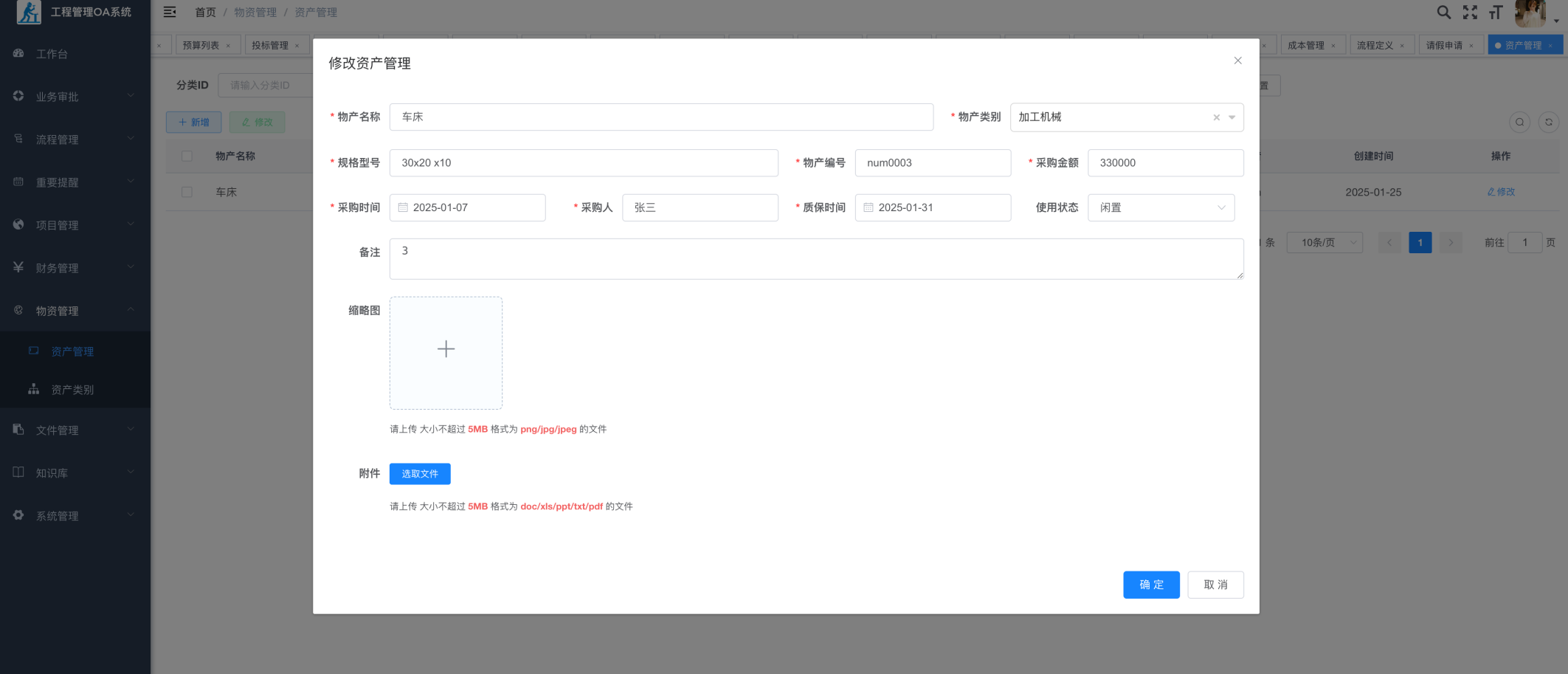Screen dimensions: 1568x674
Task: Click the search magnifier icon in header
Action: pyautogui.click(x=1443, y=13)
